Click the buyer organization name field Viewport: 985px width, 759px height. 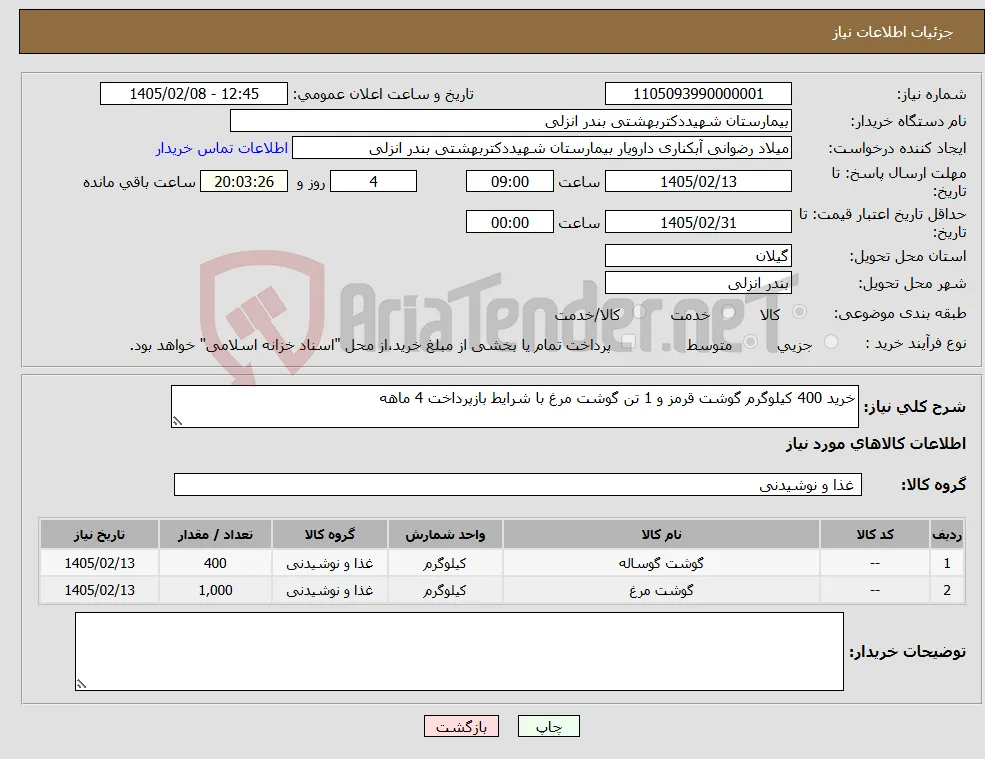[511, 121]
